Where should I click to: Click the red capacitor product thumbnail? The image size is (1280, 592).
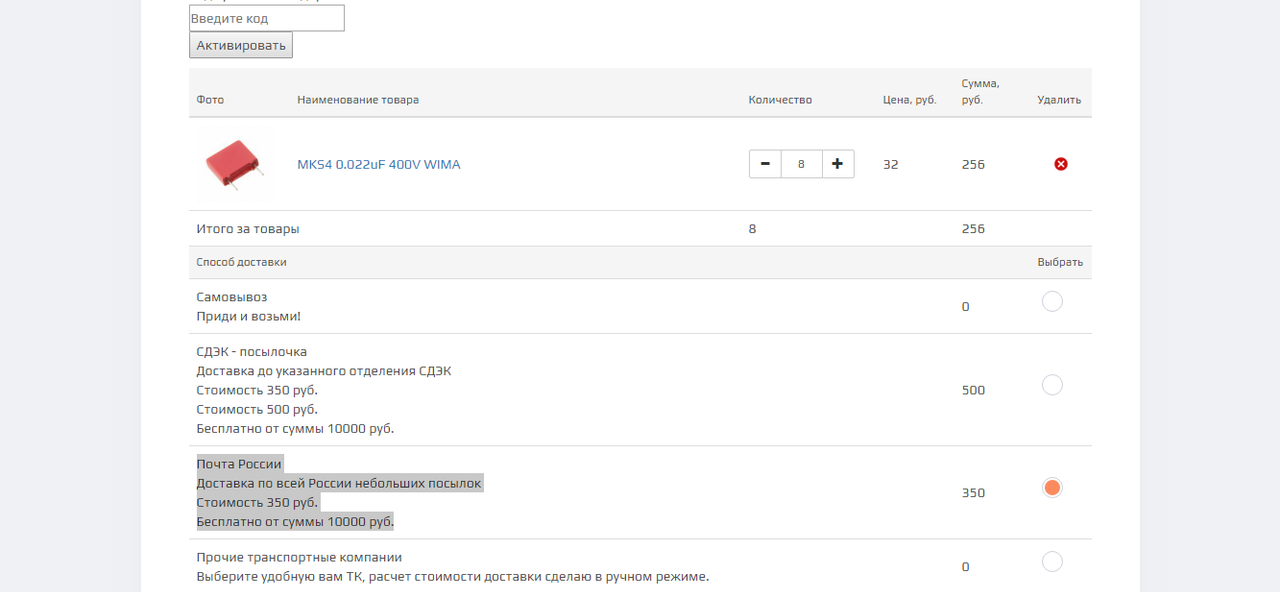pyautogui.click(x=235, y=163)
